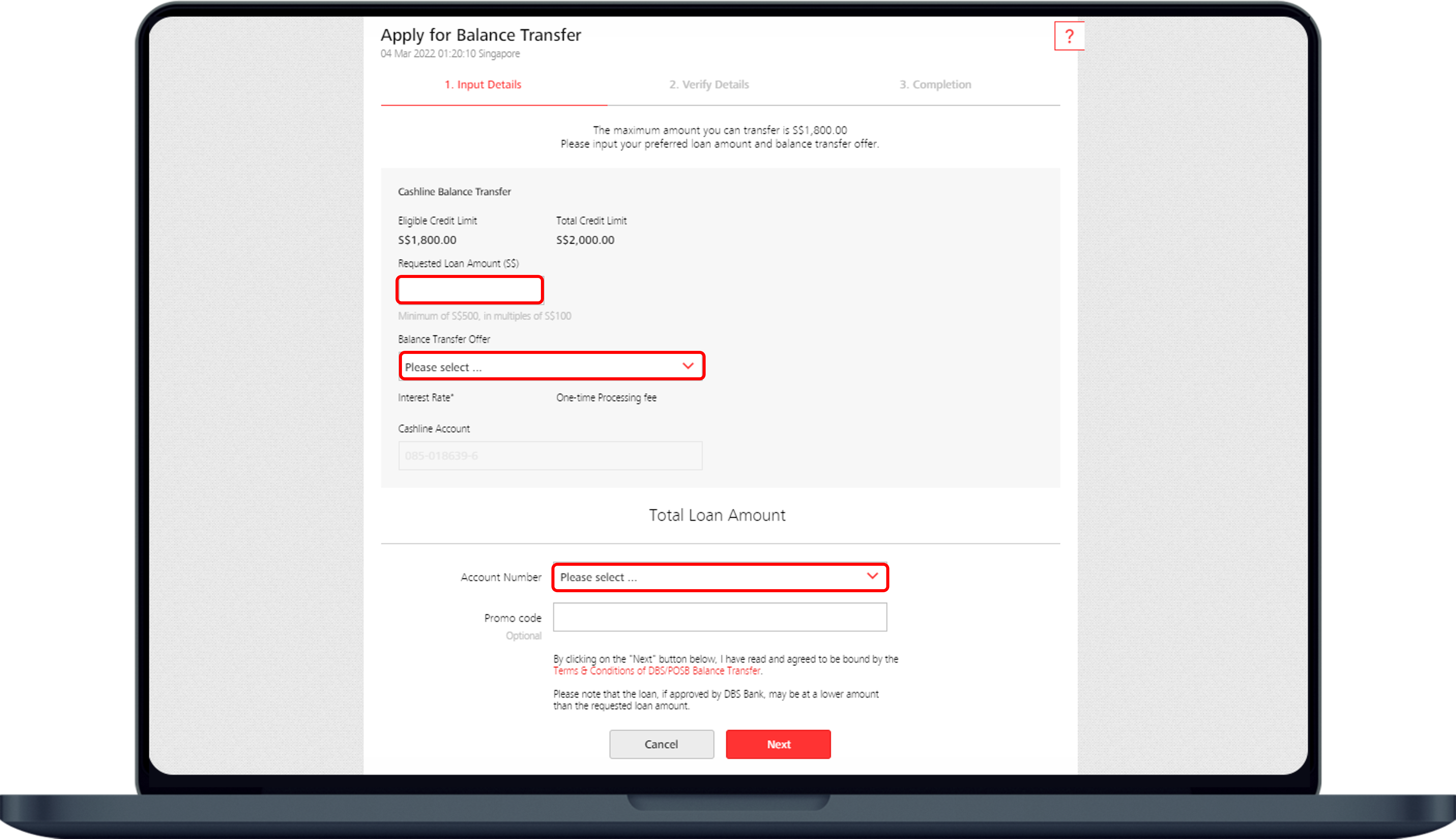Click the Promo code text field
The height and width of the screenshot is (839, 1456).
(x=720, y=617)
